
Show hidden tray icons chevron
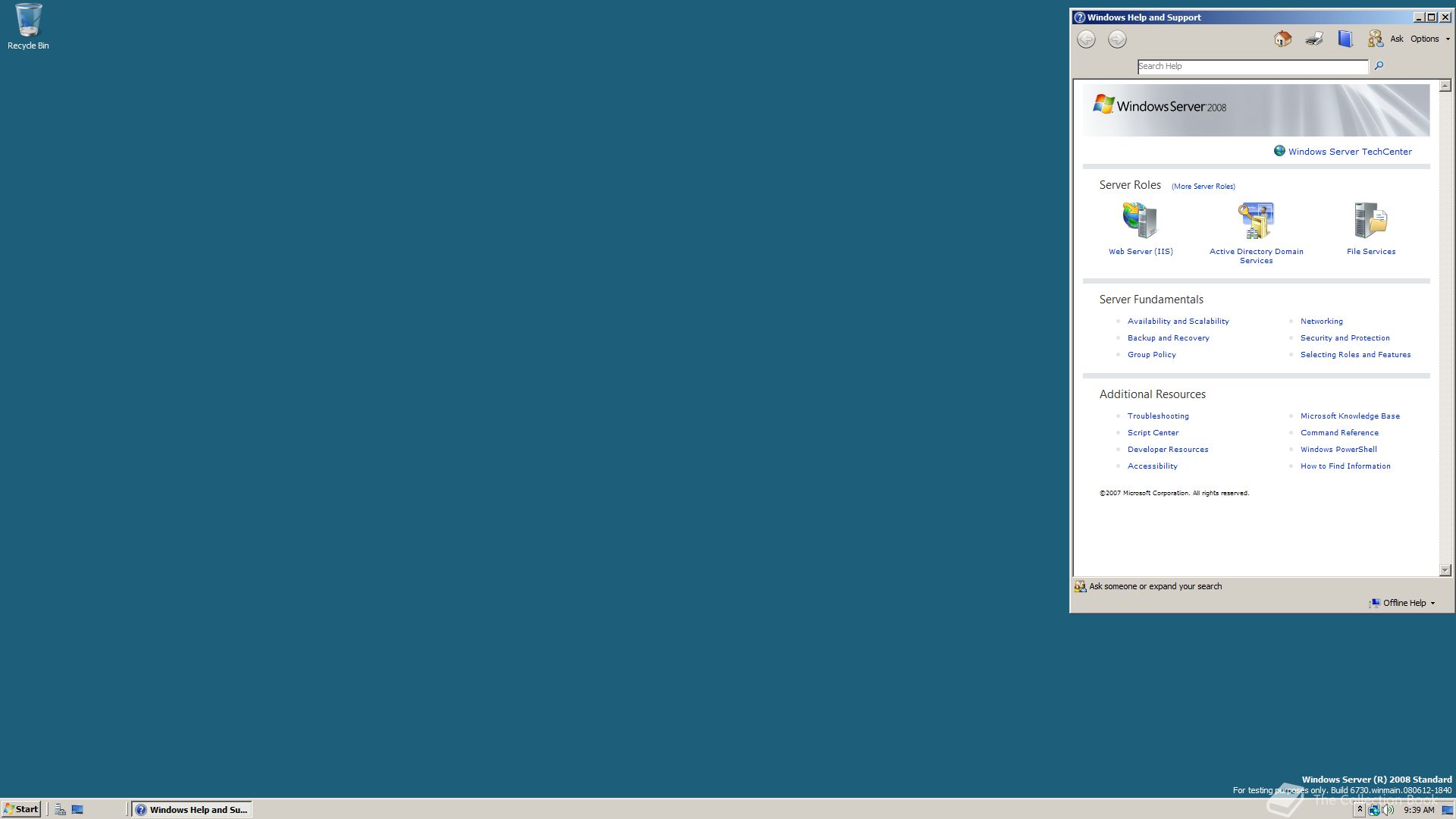1360,810
